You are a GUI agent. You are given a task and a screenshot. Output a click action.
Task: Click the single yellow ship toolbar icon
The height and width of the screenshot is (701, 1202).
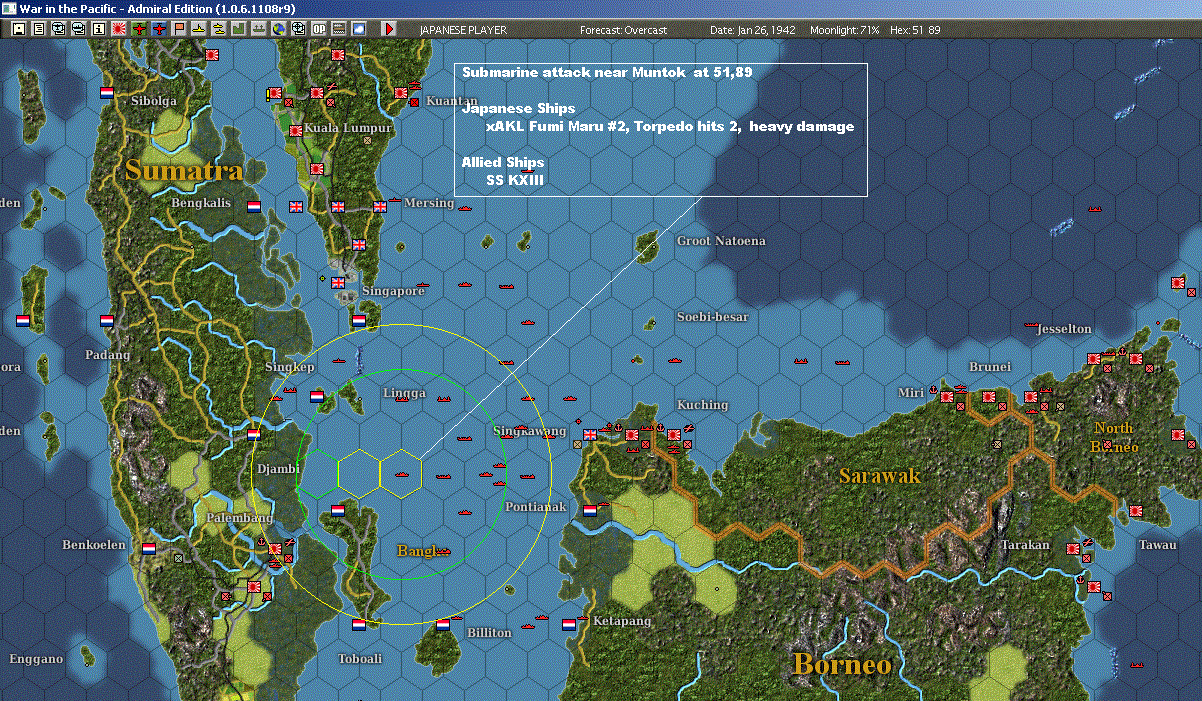[x=200, y=29]
